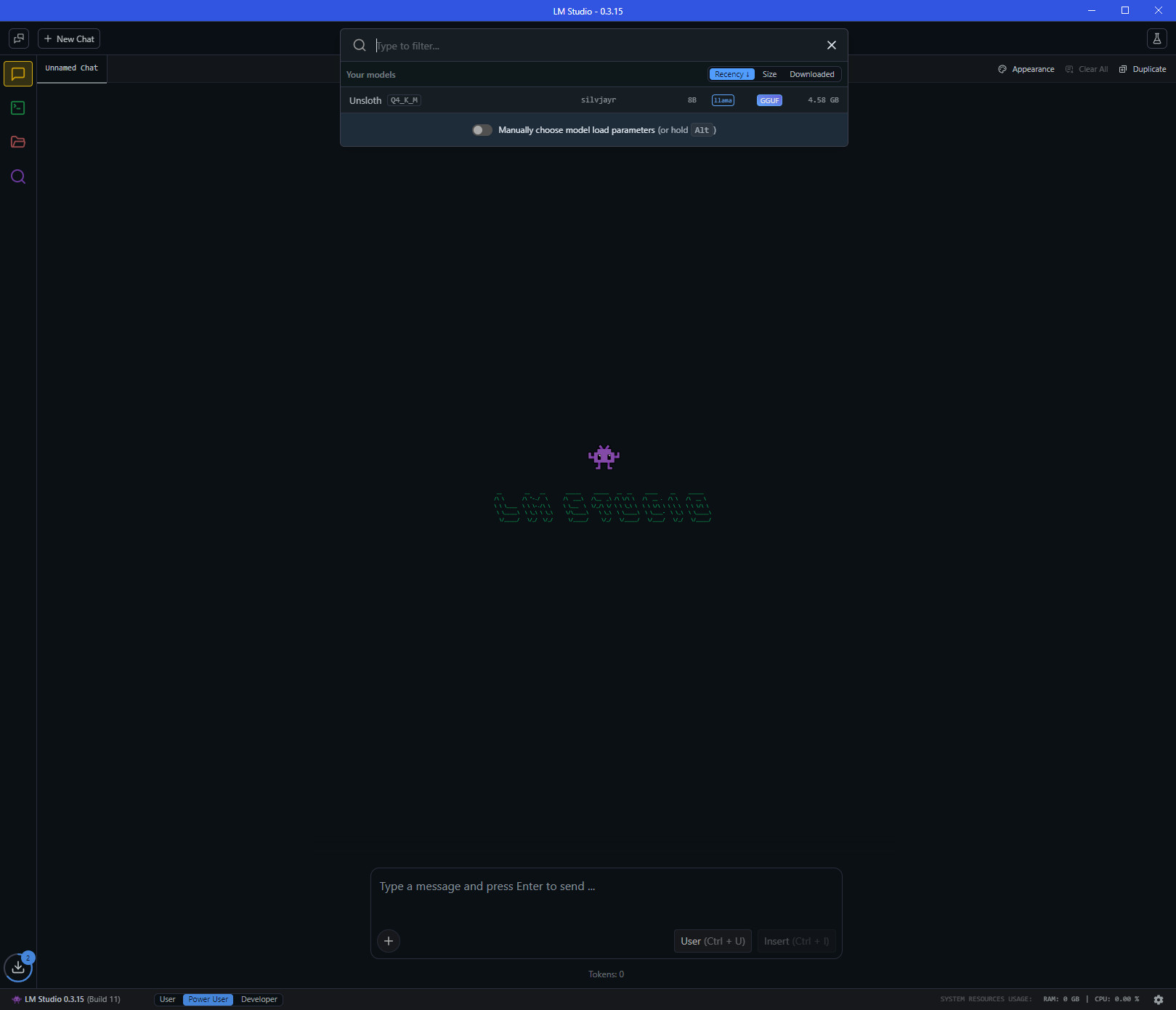
Task: Open the Discover search sidebar icon
Action: coord(18,177)
